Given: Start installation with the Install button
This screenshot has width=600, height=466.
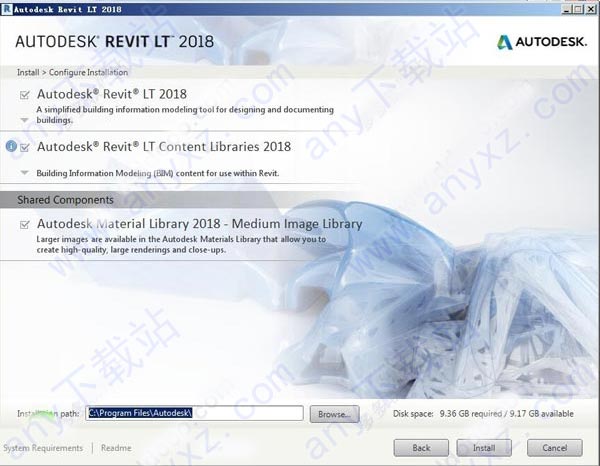Looking at the screenshot, I should point(484,448).
